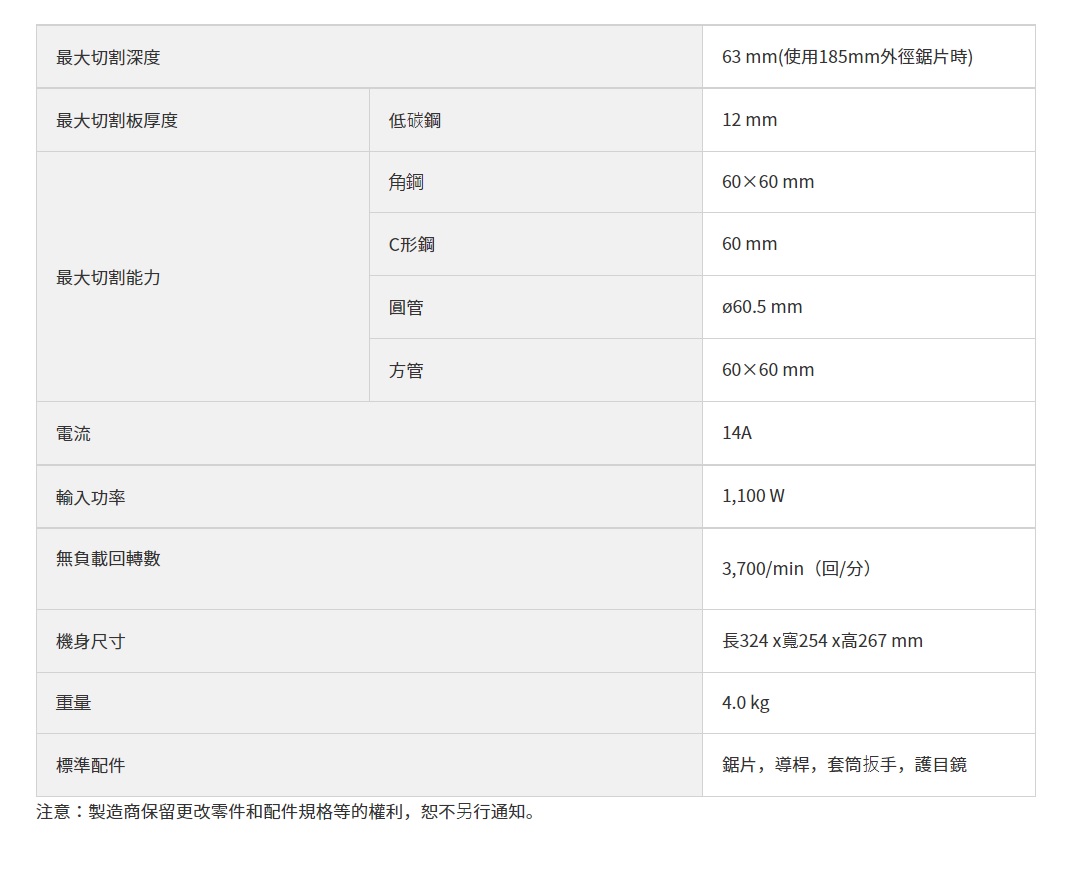Select the 4.0 kg weight value
Image resolution: width=1076 pixels, height=876 pixels.
click(x=745, y=703)
